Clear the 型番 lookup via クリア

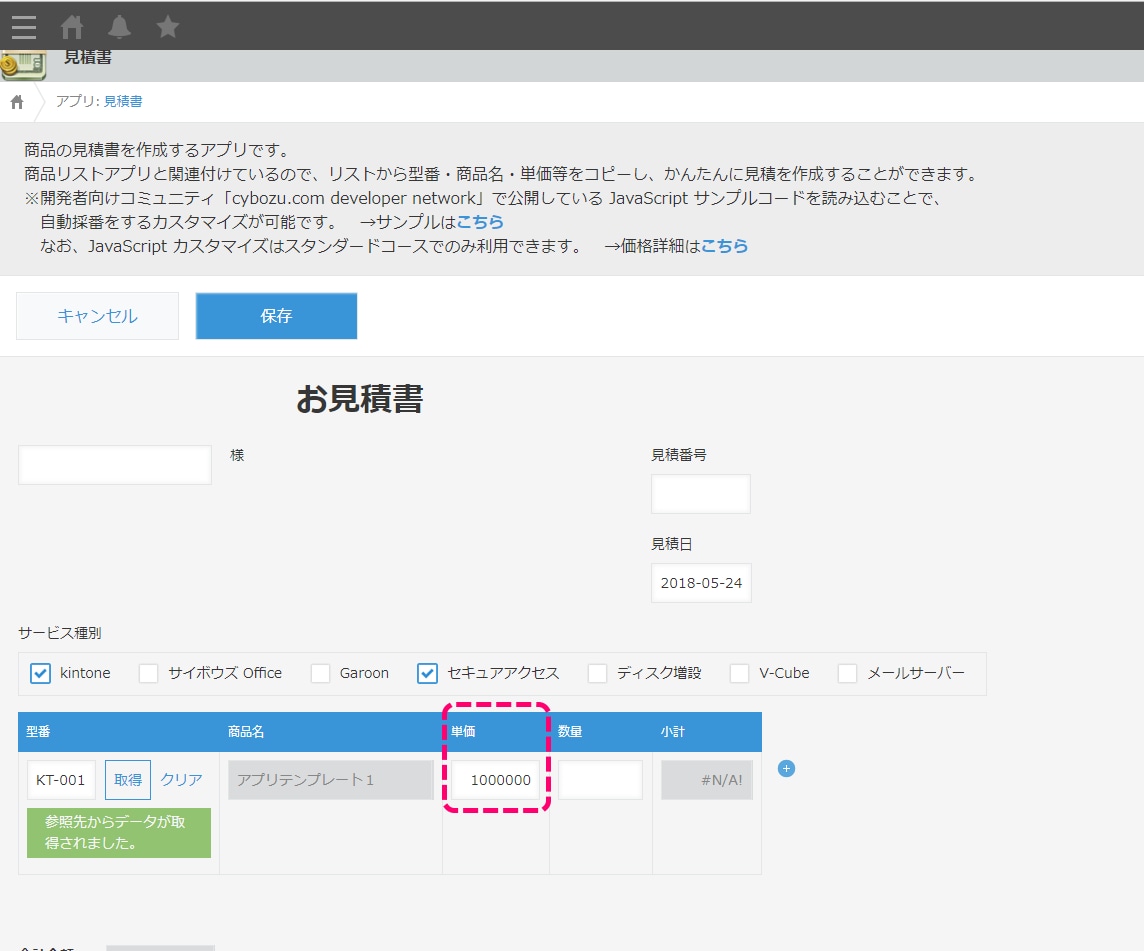pos(181,779)
